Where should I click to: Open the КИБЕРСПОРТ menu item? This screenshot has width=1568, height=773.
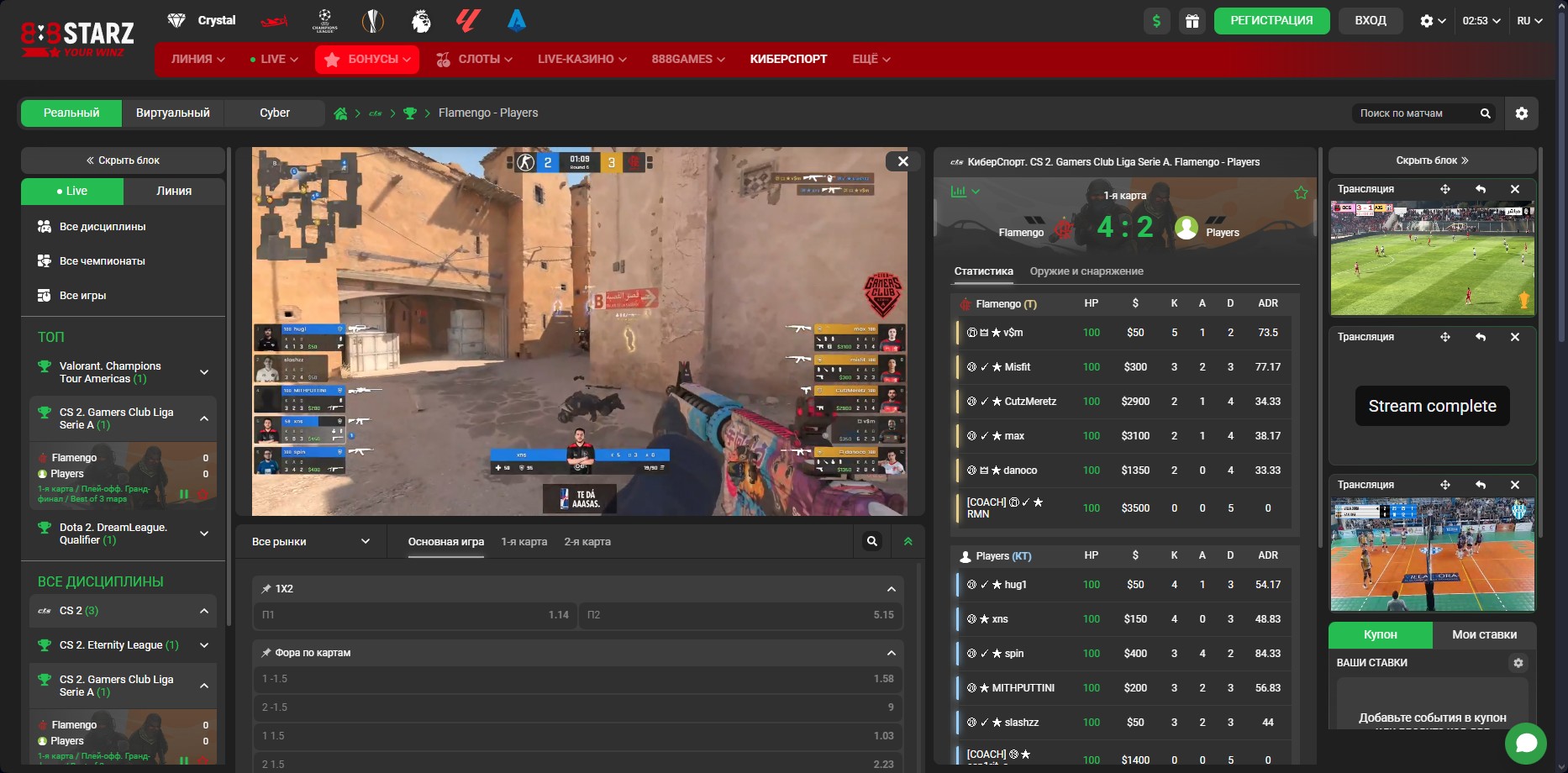pyautogui.click(x=788, y=60)
